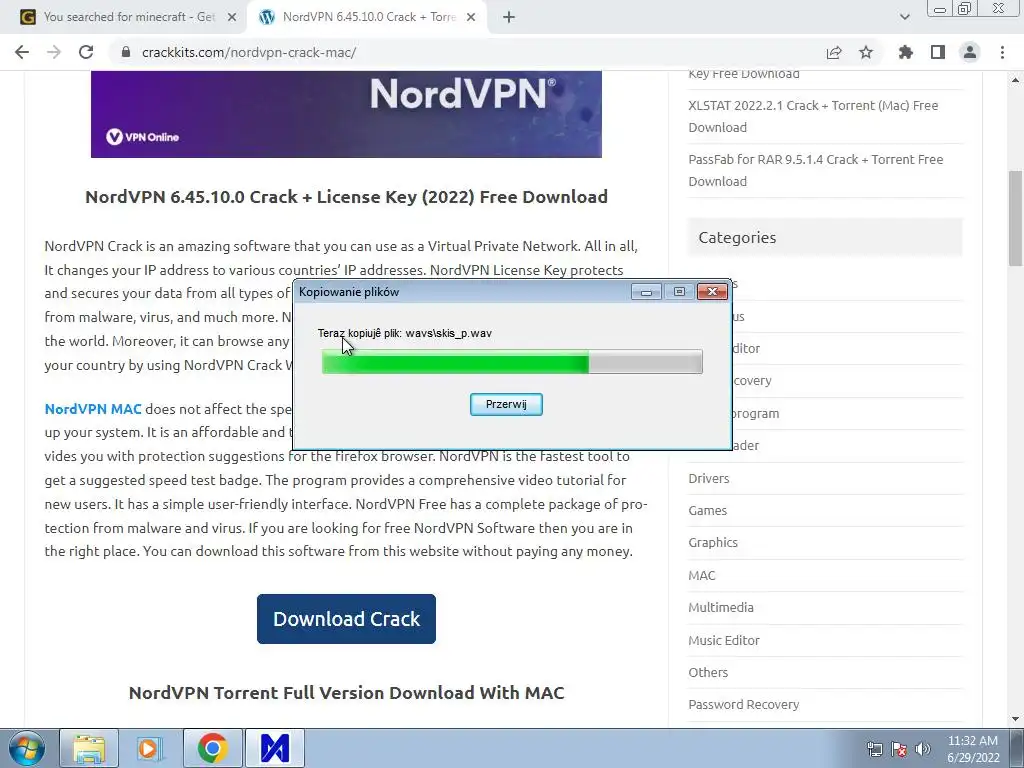Click 'NordVPN 6.45.10.0 Crack + License Key' heading
1024x768 pixels.
(x=346, y=197)
